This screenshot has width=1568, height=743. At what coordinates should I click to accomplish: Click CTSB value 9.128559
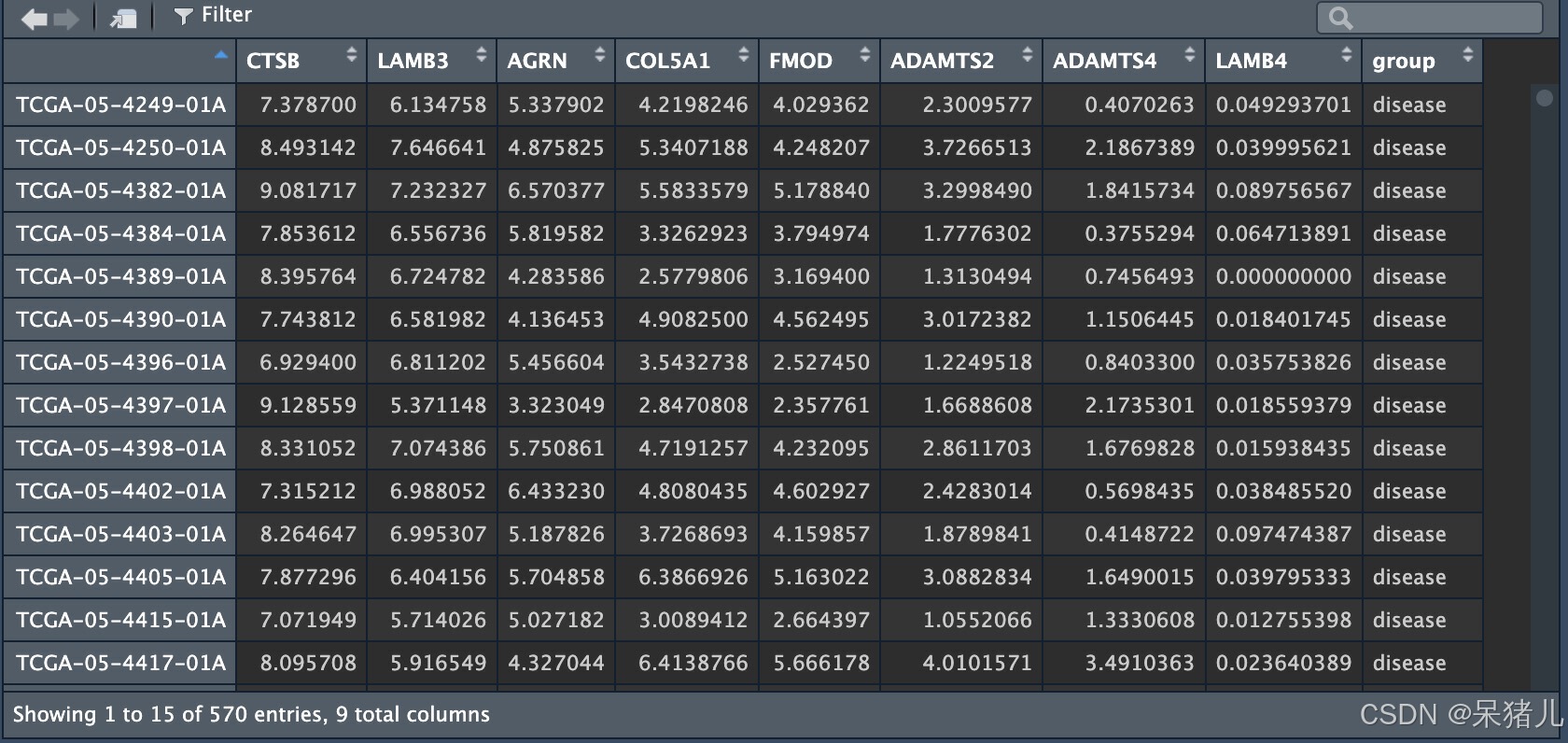(x=308, y=405)
